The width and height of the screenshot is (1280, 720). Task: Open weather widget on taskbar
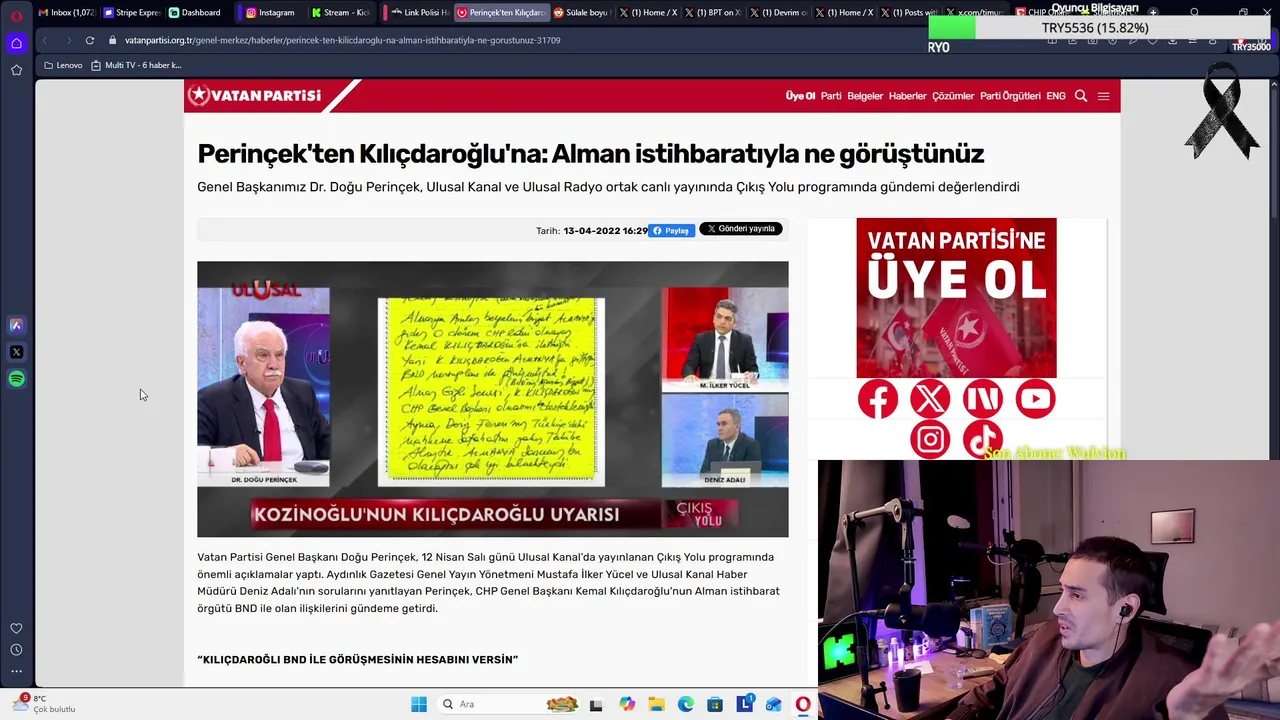[45, 704]
